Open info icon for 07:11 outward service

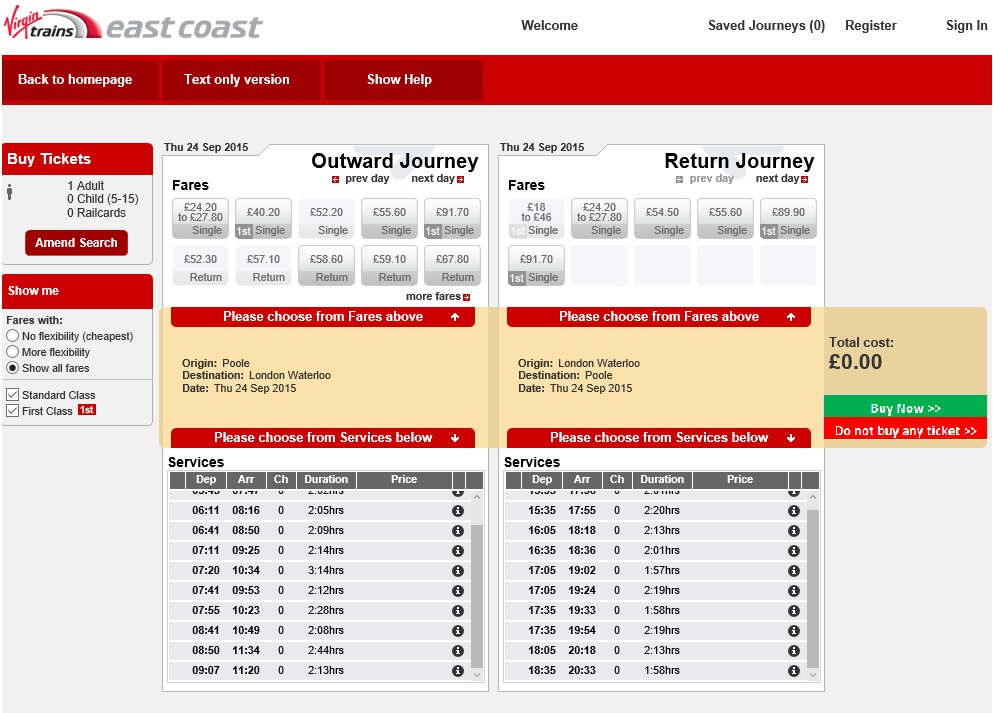tap(458, 551)
